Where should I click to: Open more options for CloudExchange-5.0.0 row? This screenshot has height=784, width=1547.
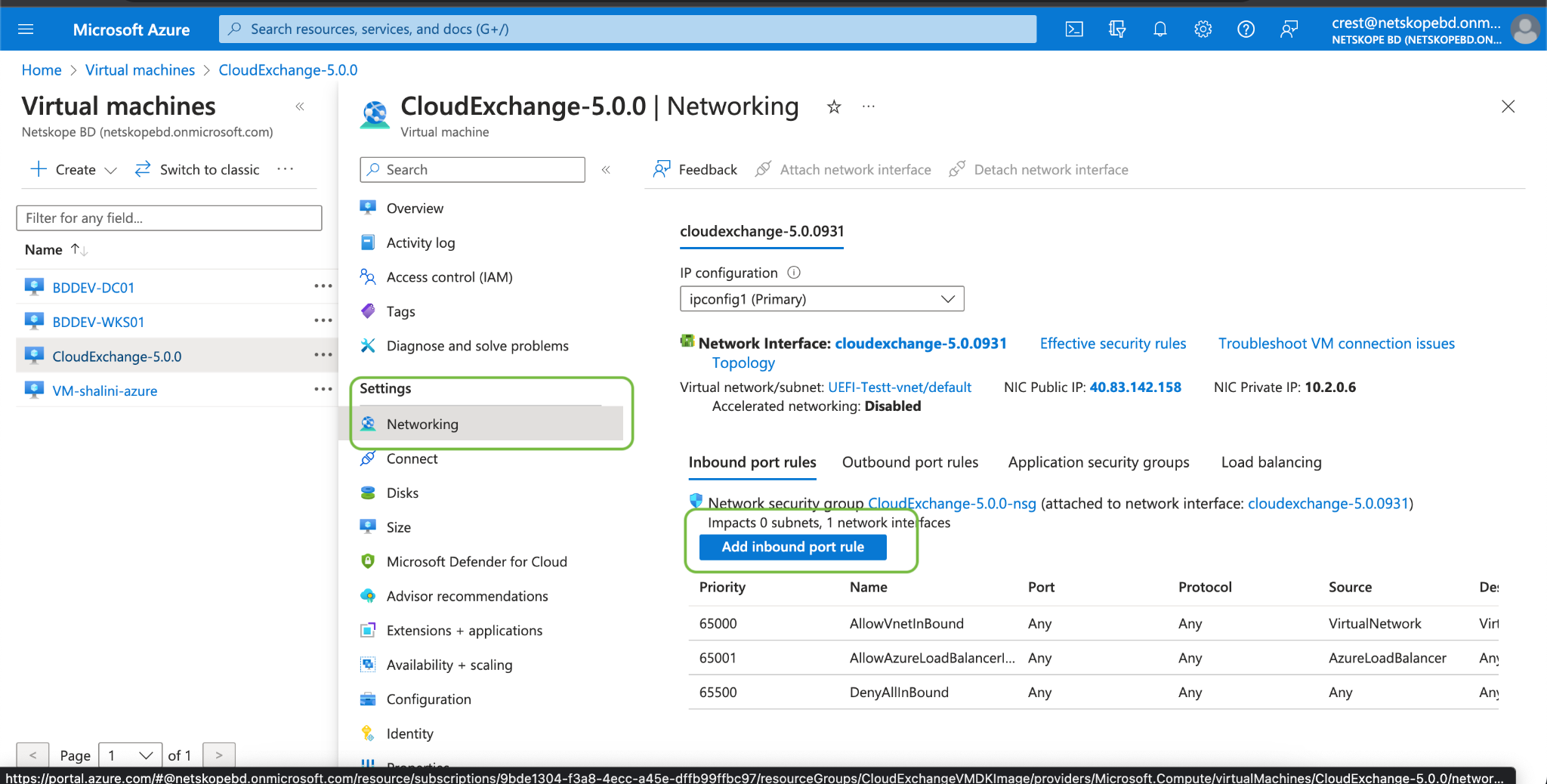(x=323, y=355)
